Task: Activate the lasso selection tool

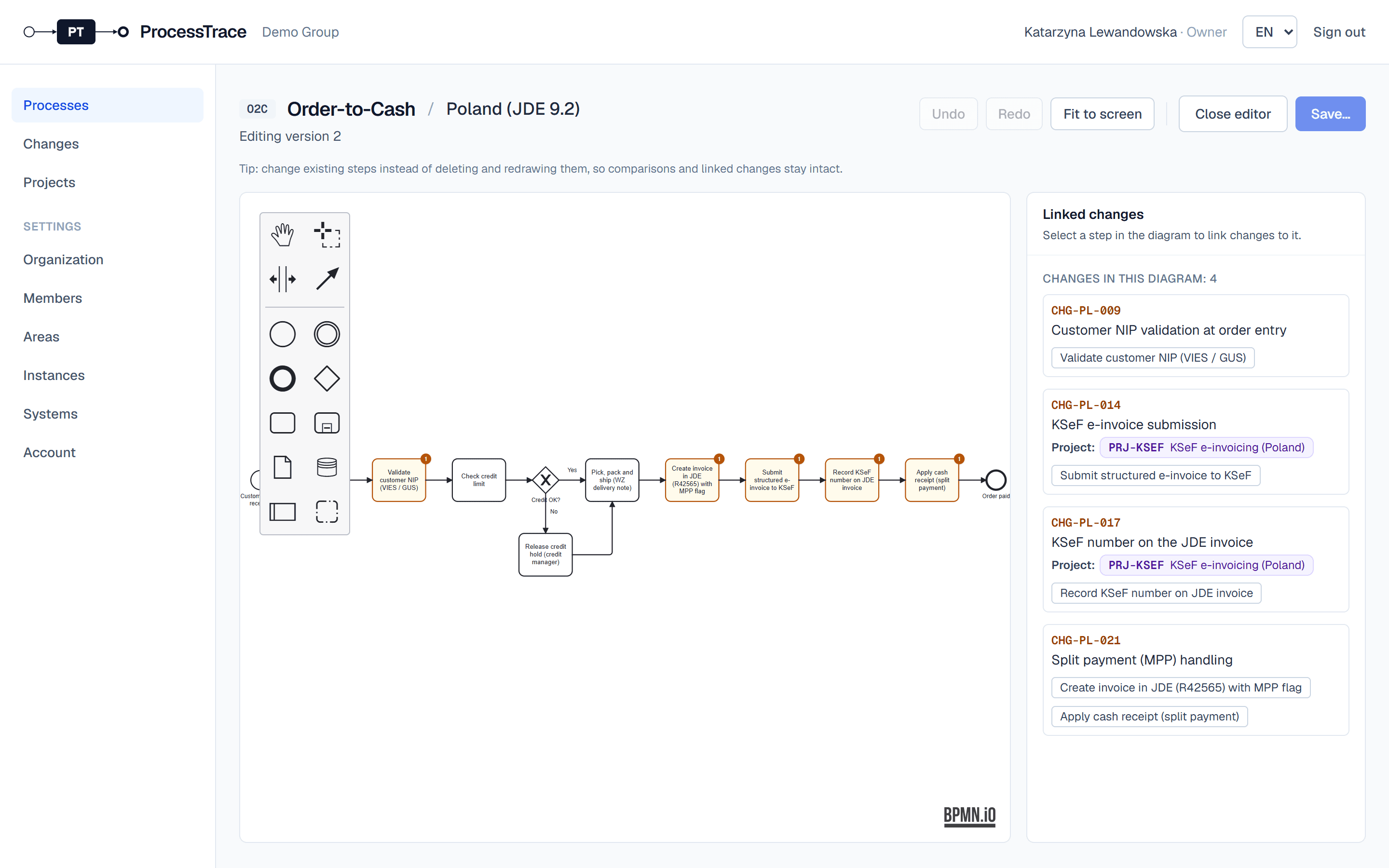Action: pos(327,235)
